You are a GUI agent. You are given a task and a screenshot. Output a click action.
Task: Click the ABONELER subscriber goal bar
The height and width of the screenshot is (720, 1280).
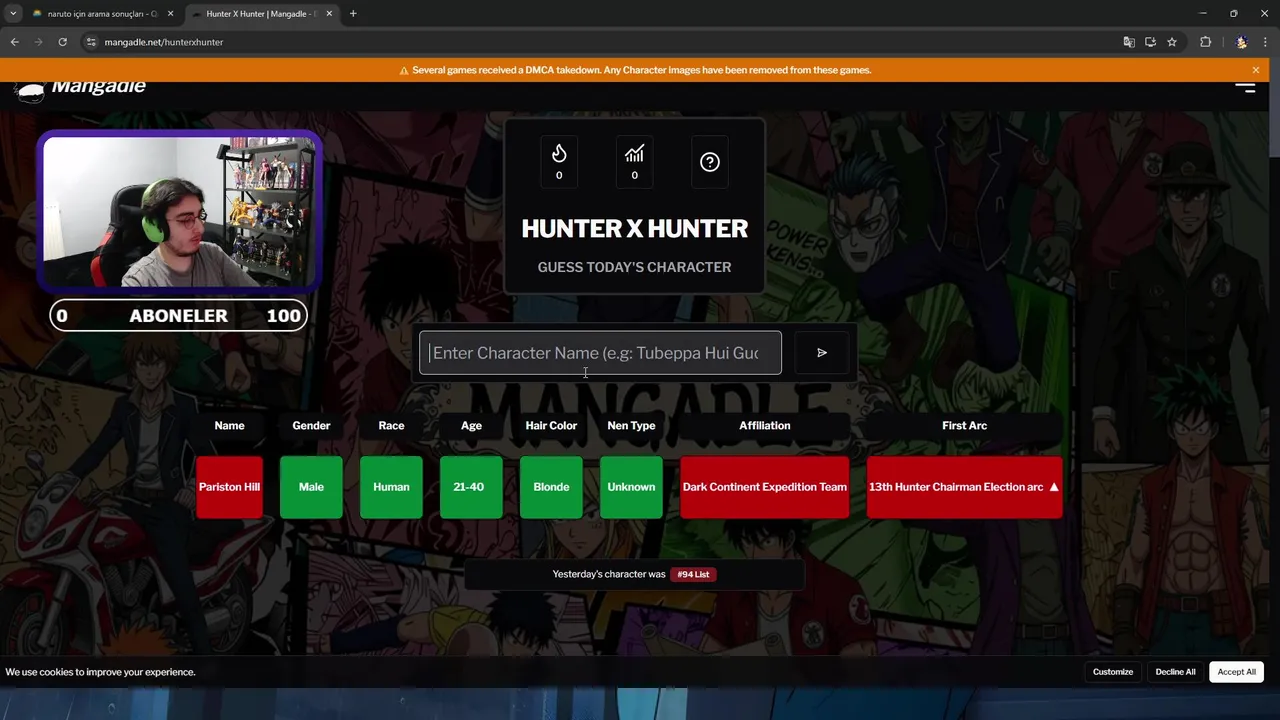[178, 316]
